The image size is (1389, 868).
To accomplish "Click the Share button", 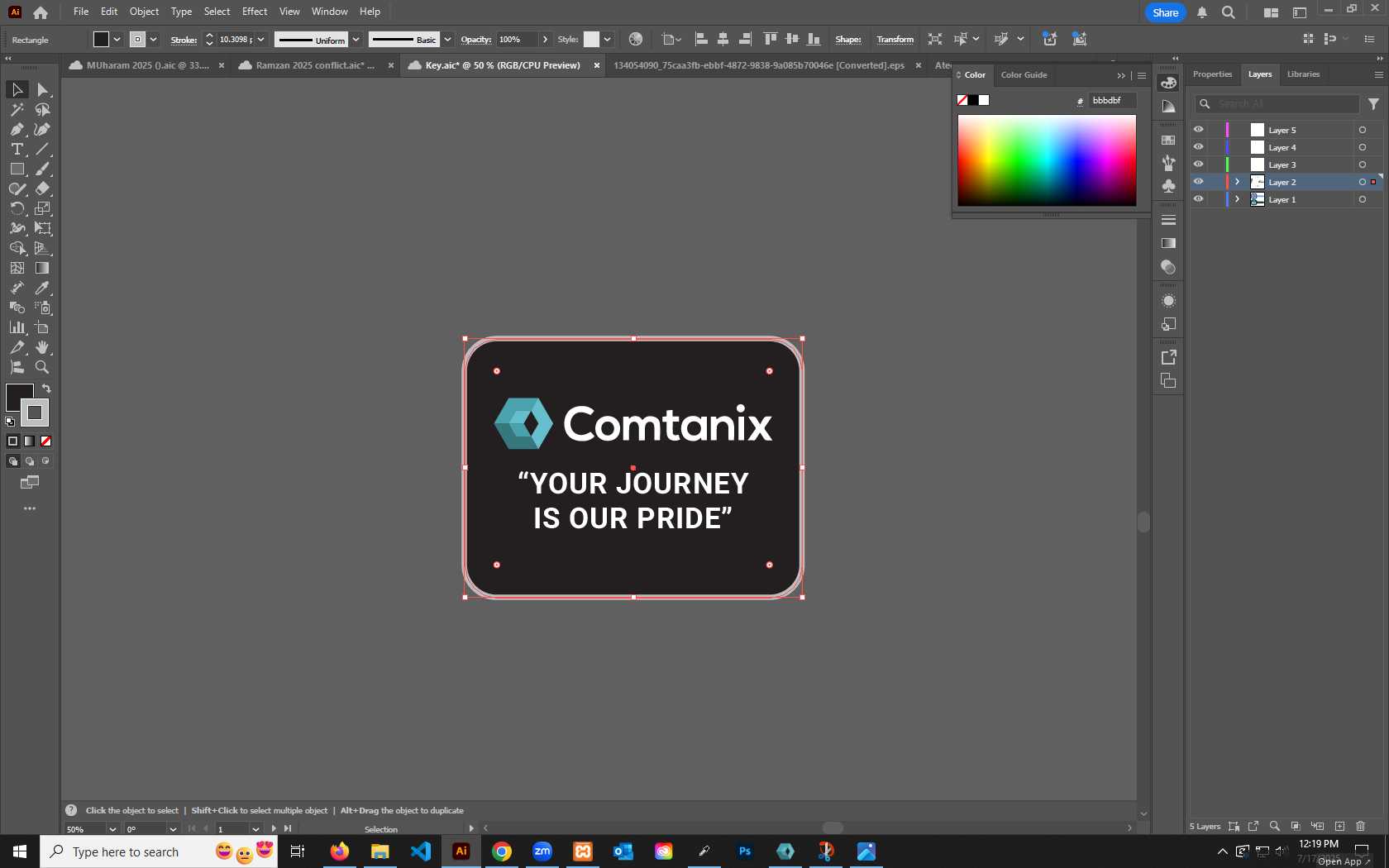I will 1165,12.
